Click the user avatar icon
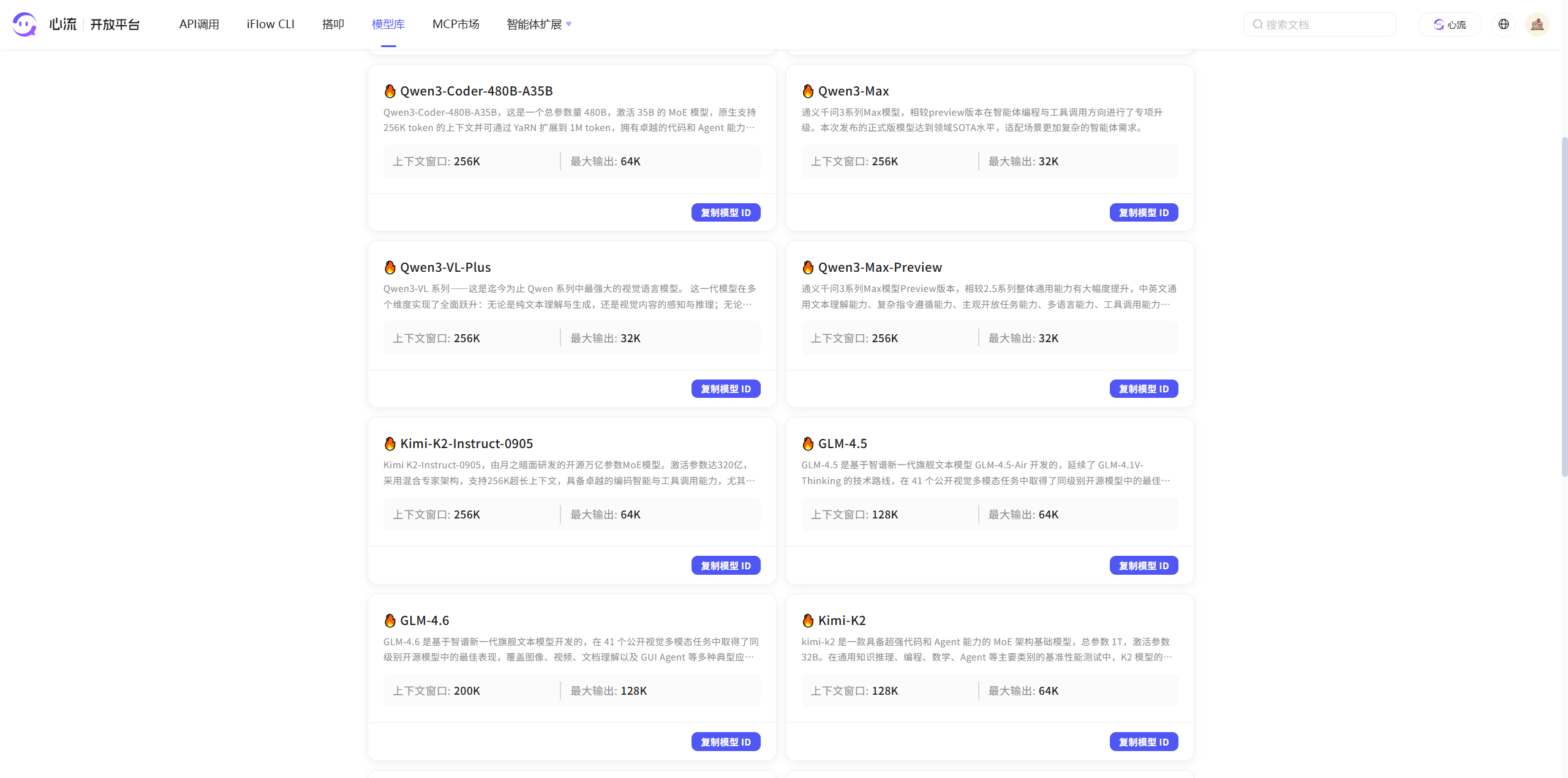This screenshot has height=778, width=1568. pos(1538,24)
